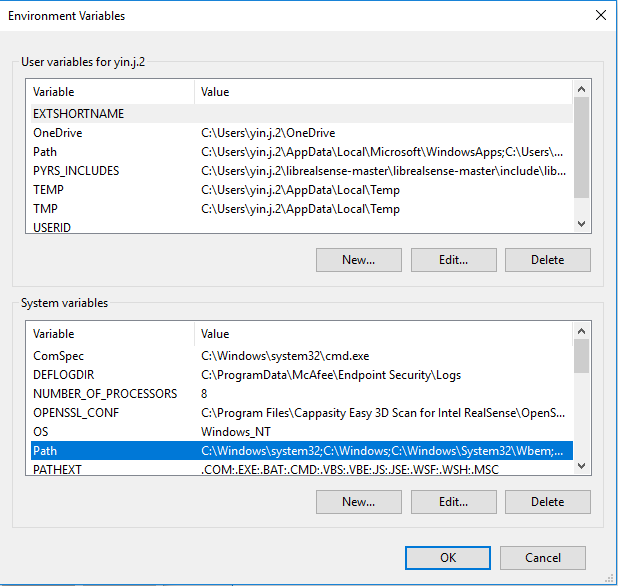Click New button under User variables

(x=359, y=260)
